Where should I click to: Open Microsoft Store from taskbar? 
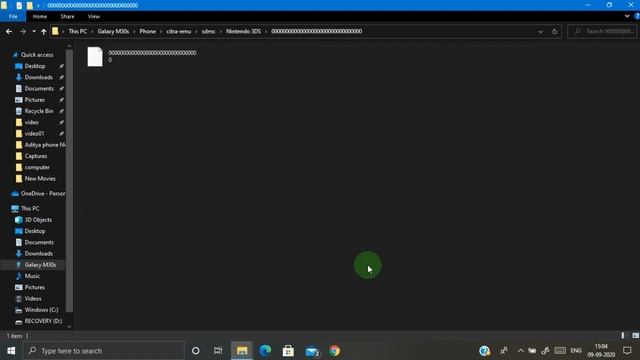click(288, 351)
